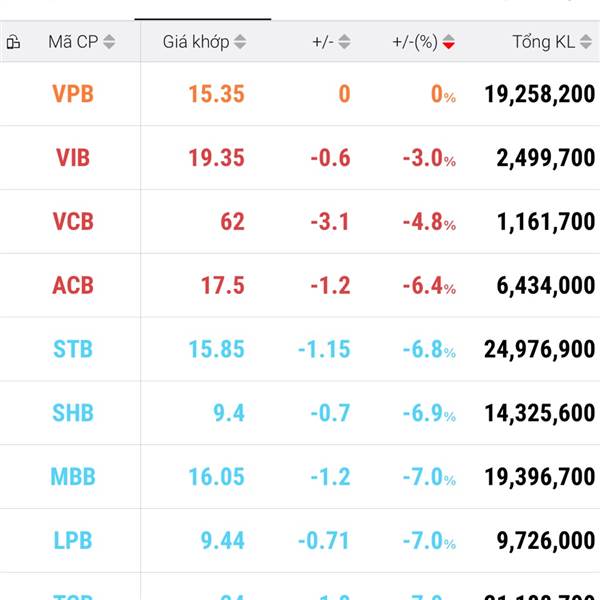
Task: Open VCB stock ticker
Action: [73, 222]
